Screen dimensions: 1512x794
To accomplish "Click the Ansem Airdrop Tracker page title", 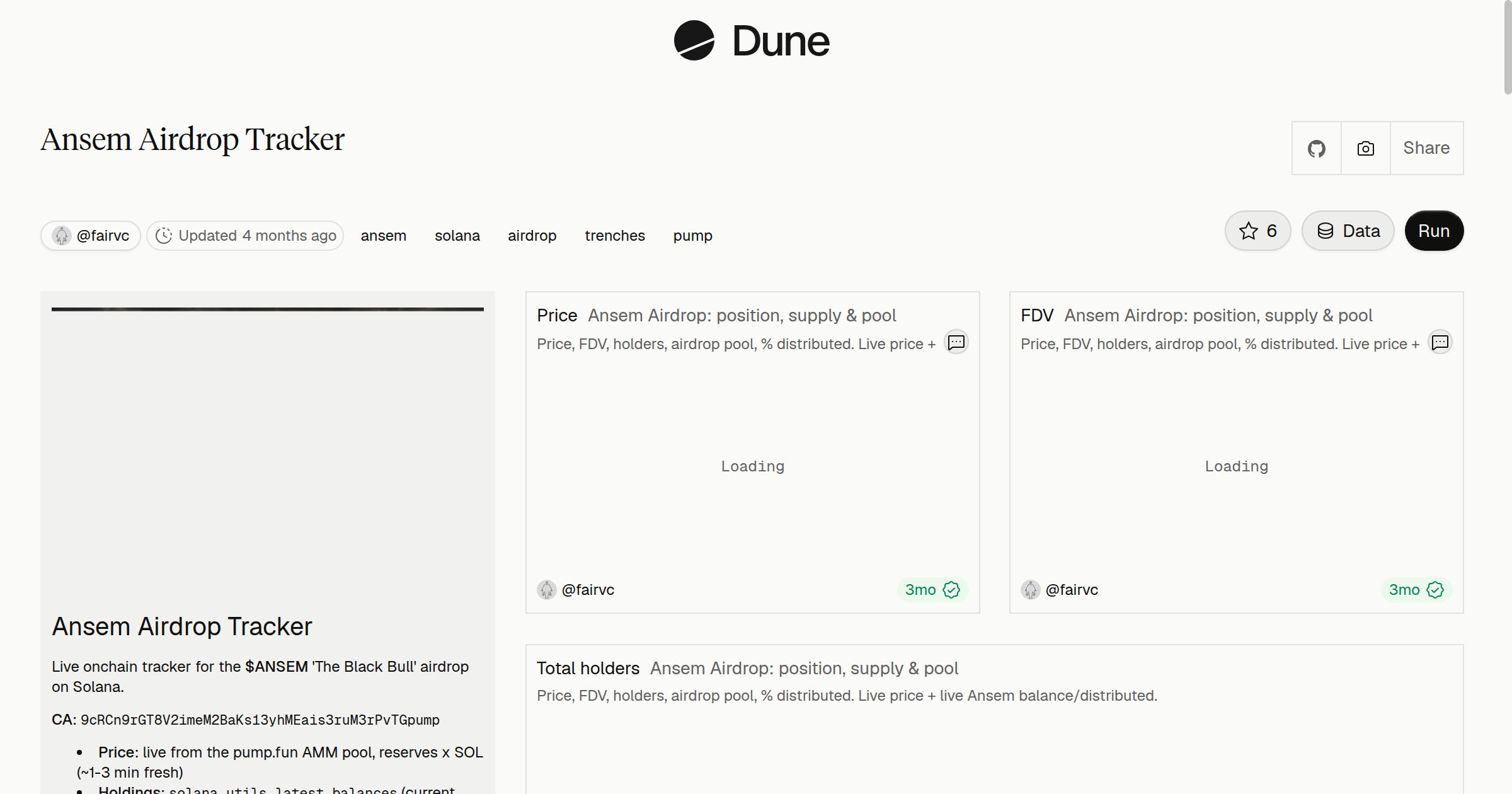I will 192,139.
